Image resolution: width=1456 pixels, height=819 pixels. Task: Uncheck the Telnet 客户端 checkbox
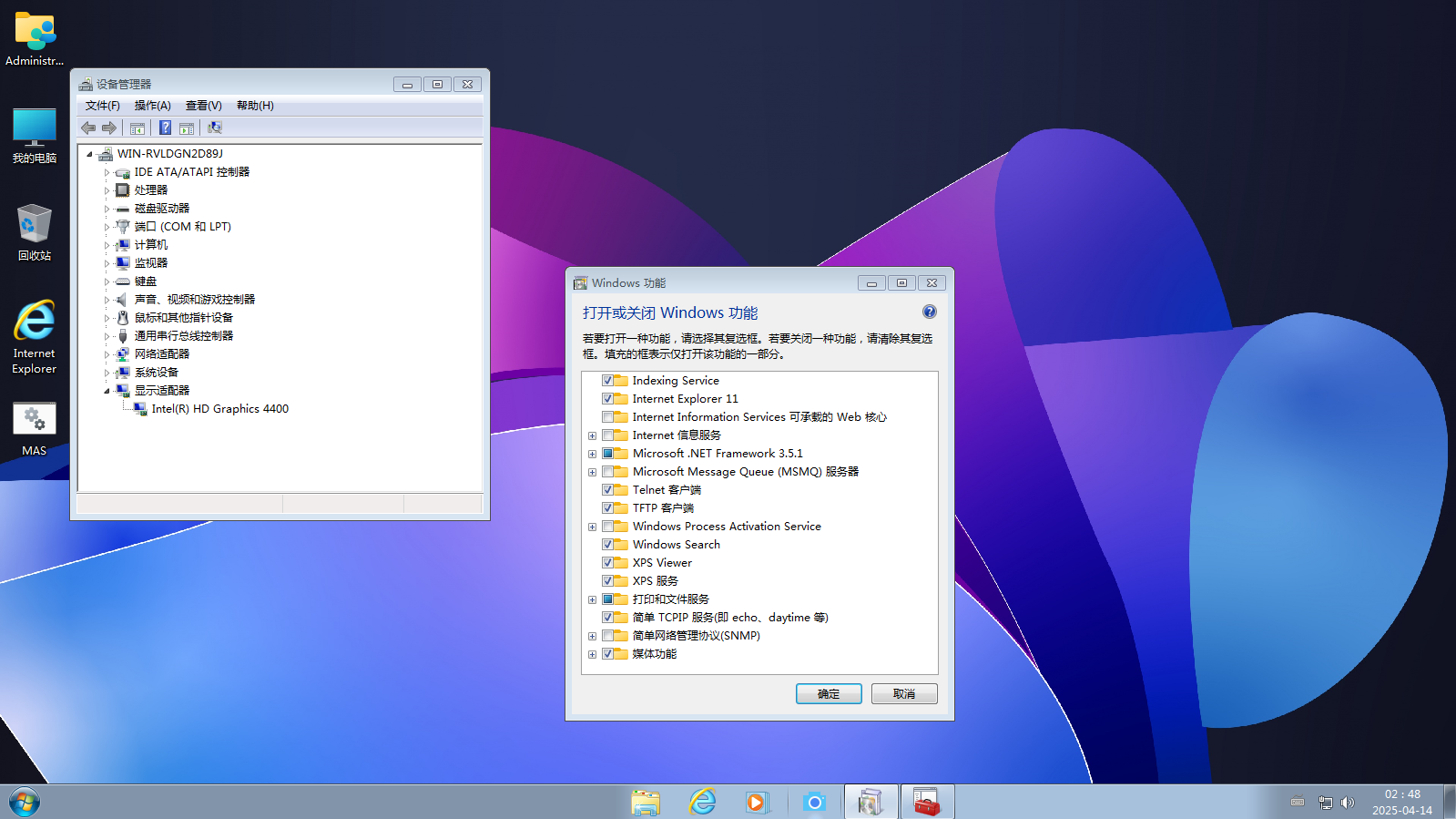click(607, 490)
